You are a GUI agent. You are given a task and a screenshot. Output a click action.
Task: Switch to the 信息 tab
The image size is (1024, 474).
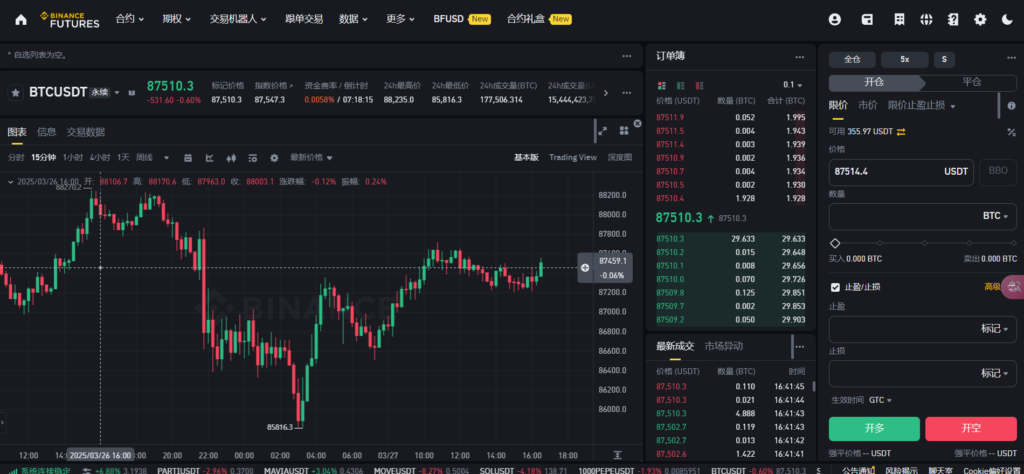pyautogui.click(x=46, y=132)
